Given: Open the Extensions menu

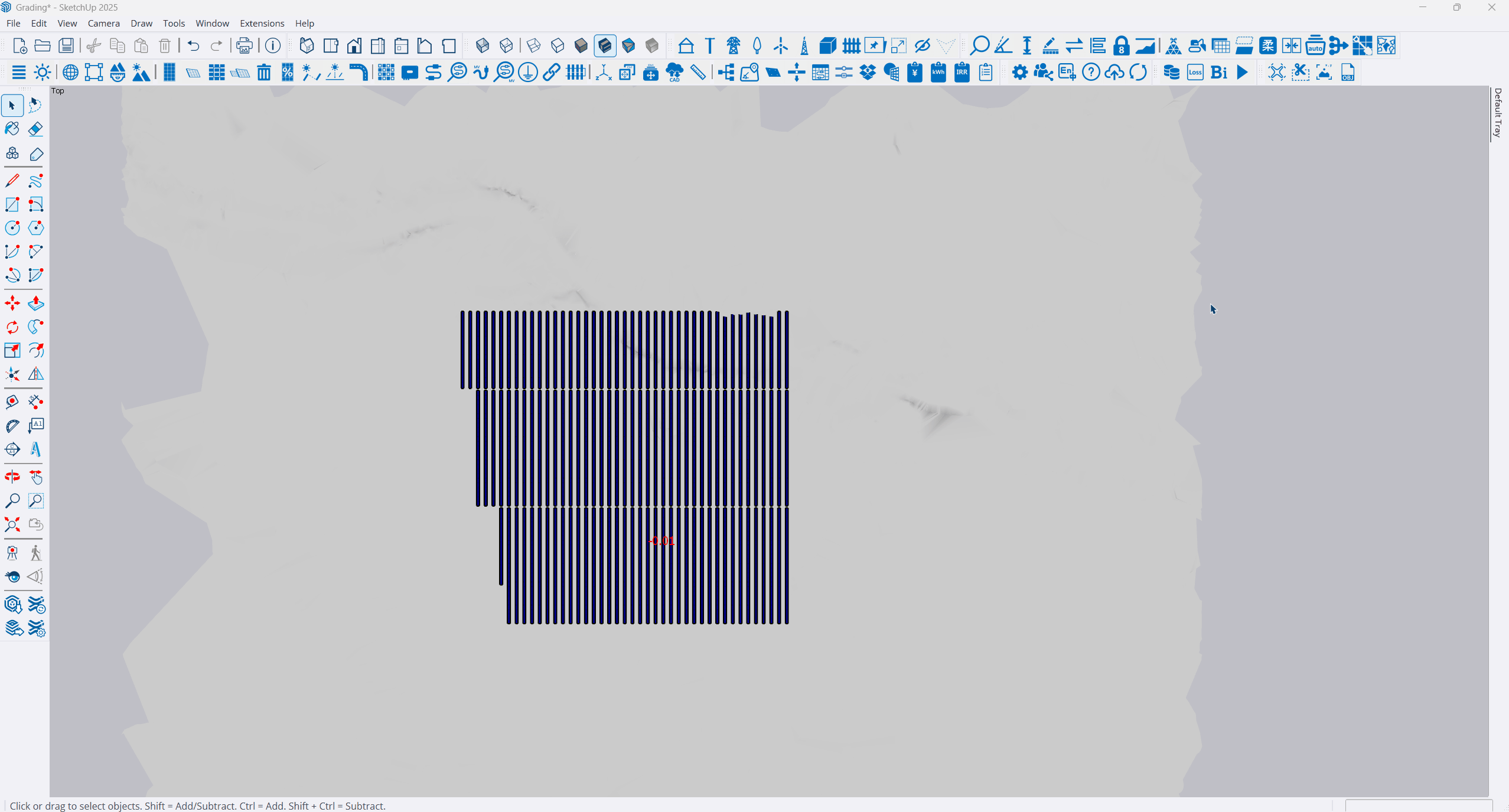Looking at the screenshot, I should coord(262,23).
